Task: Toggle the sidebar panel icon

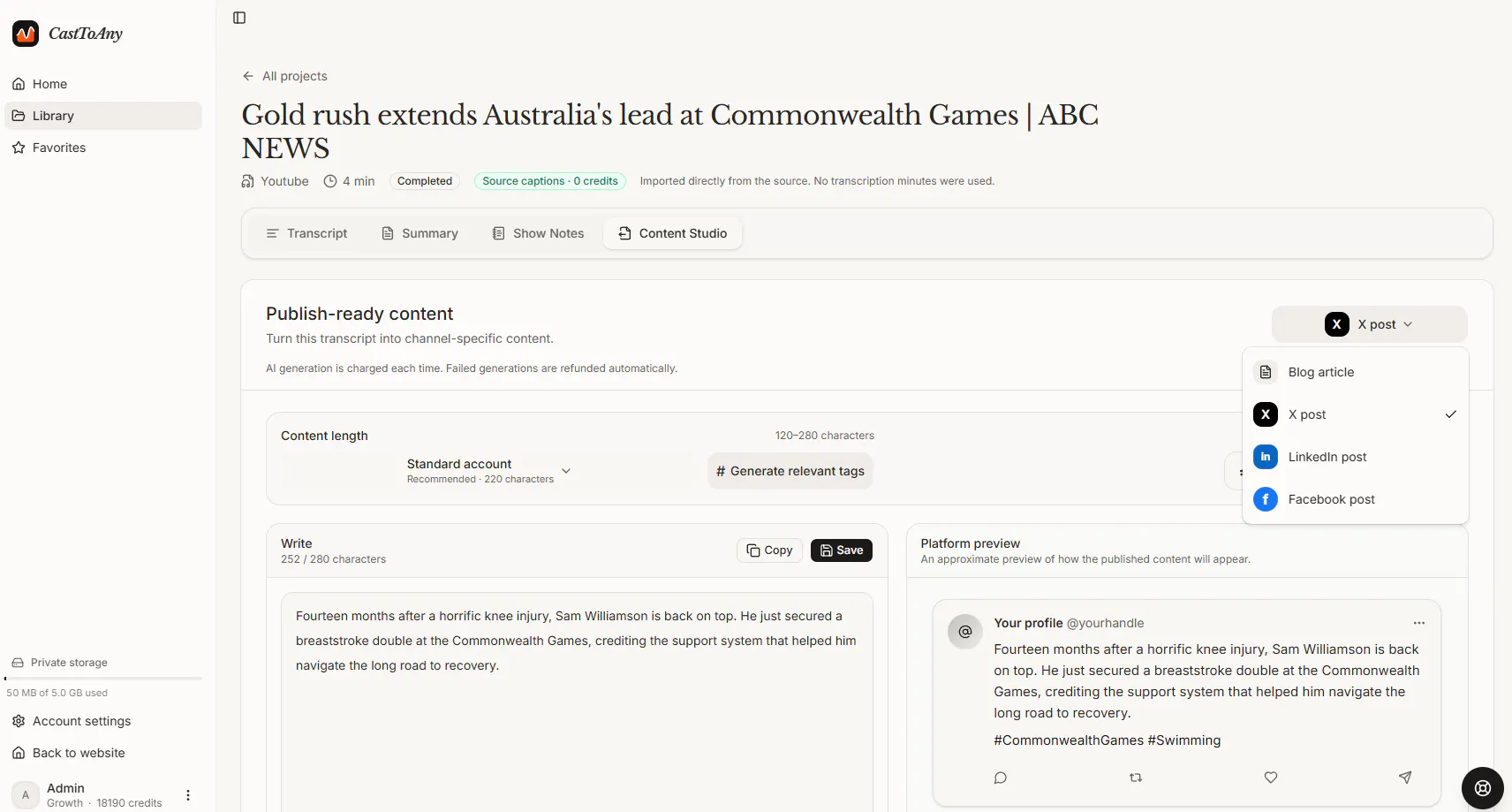Action: tap(239, 18)
